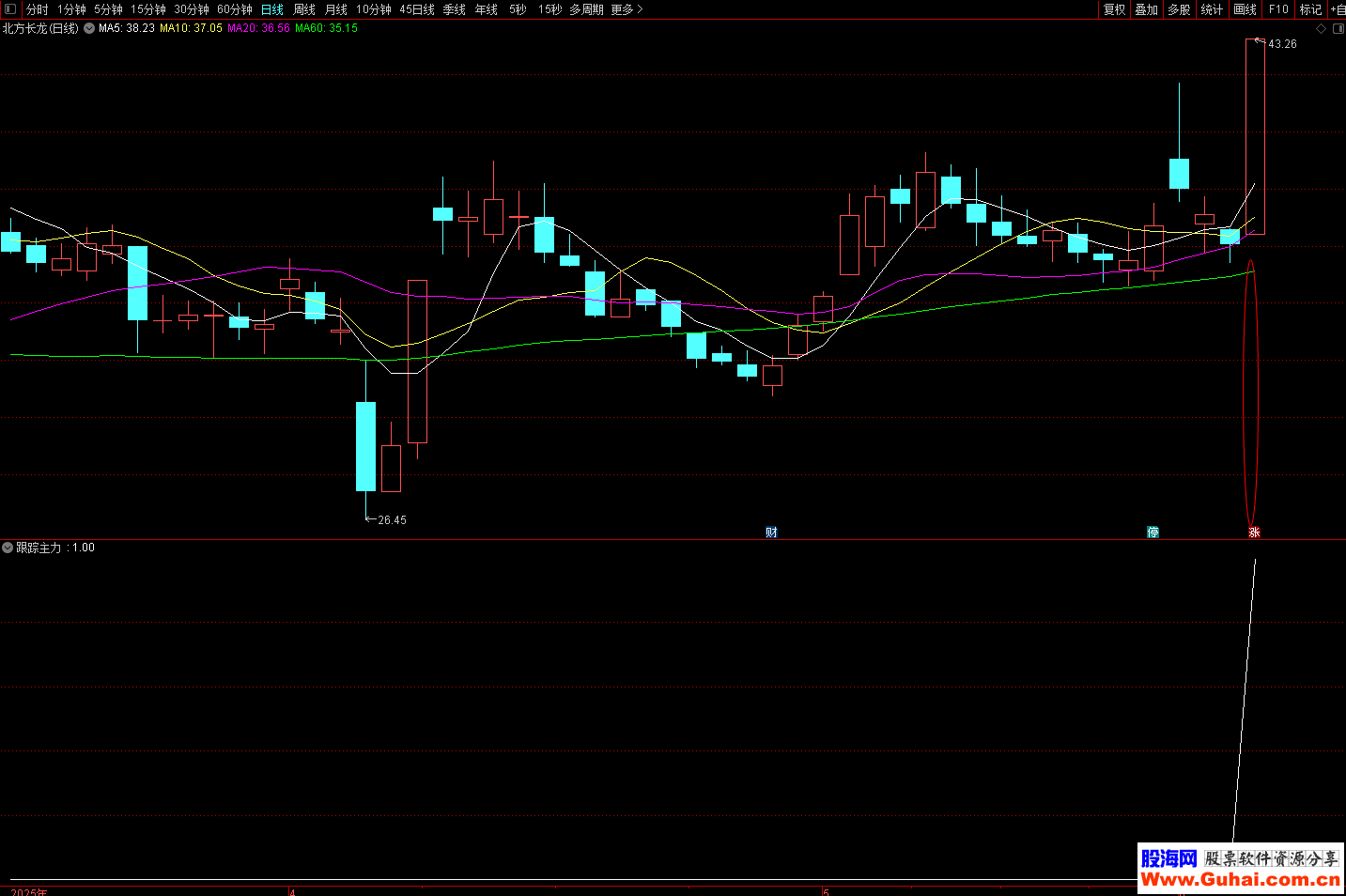Image resolution: width=1346 pixels, height=896 pixels.
Task: Click the MA20: 36.56 indicator label
Action: pyautogui.click(x=259, y=28)
